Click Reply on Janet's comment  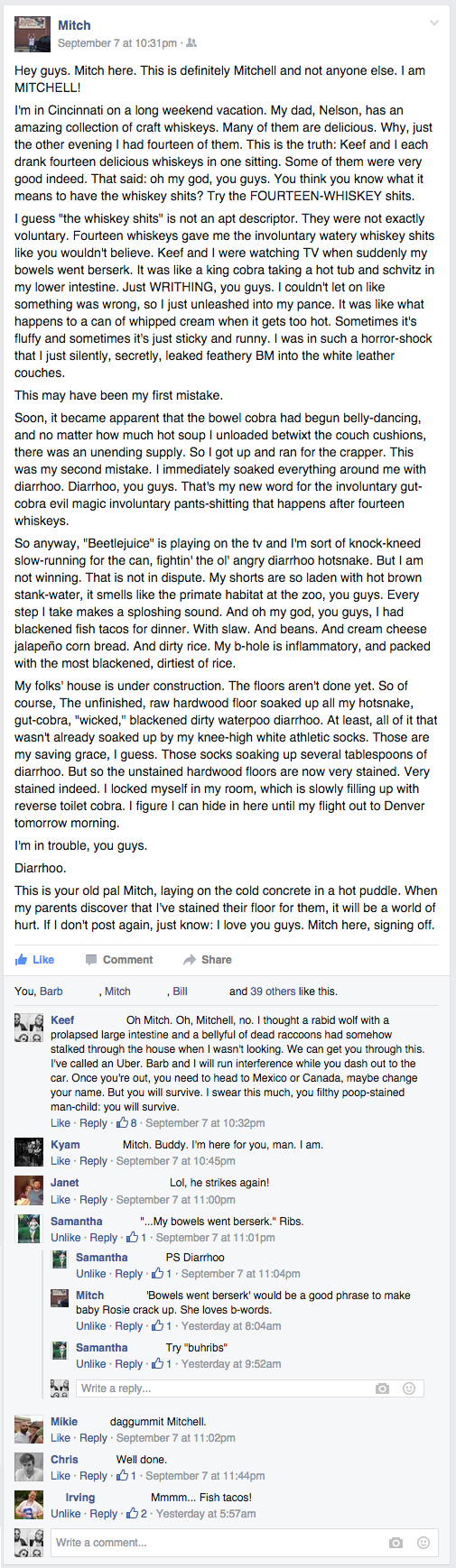click(x=93, y=1200)
